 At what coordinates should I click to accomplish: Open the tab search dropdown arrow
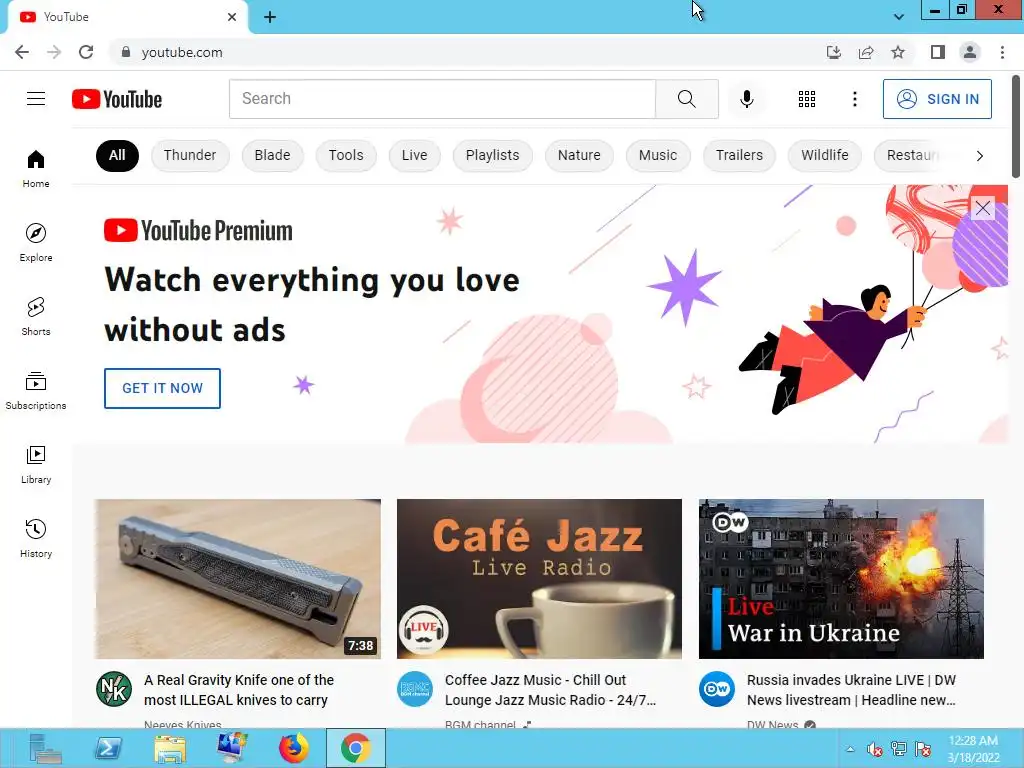pos(899,17)
